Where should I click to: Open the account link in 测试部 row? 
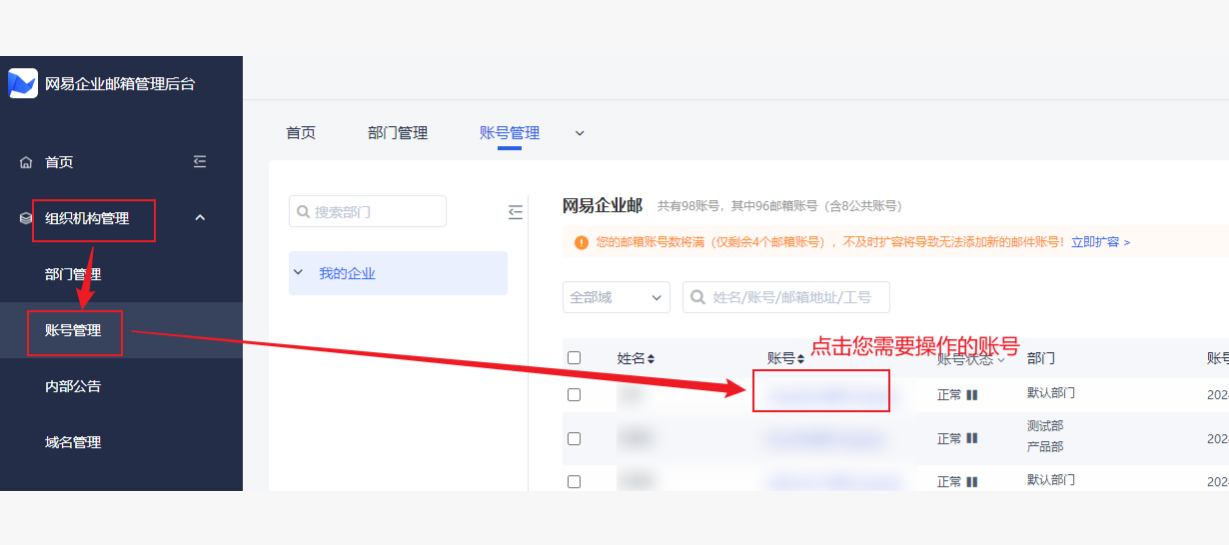pyautogui.click(x=826, y=439)
